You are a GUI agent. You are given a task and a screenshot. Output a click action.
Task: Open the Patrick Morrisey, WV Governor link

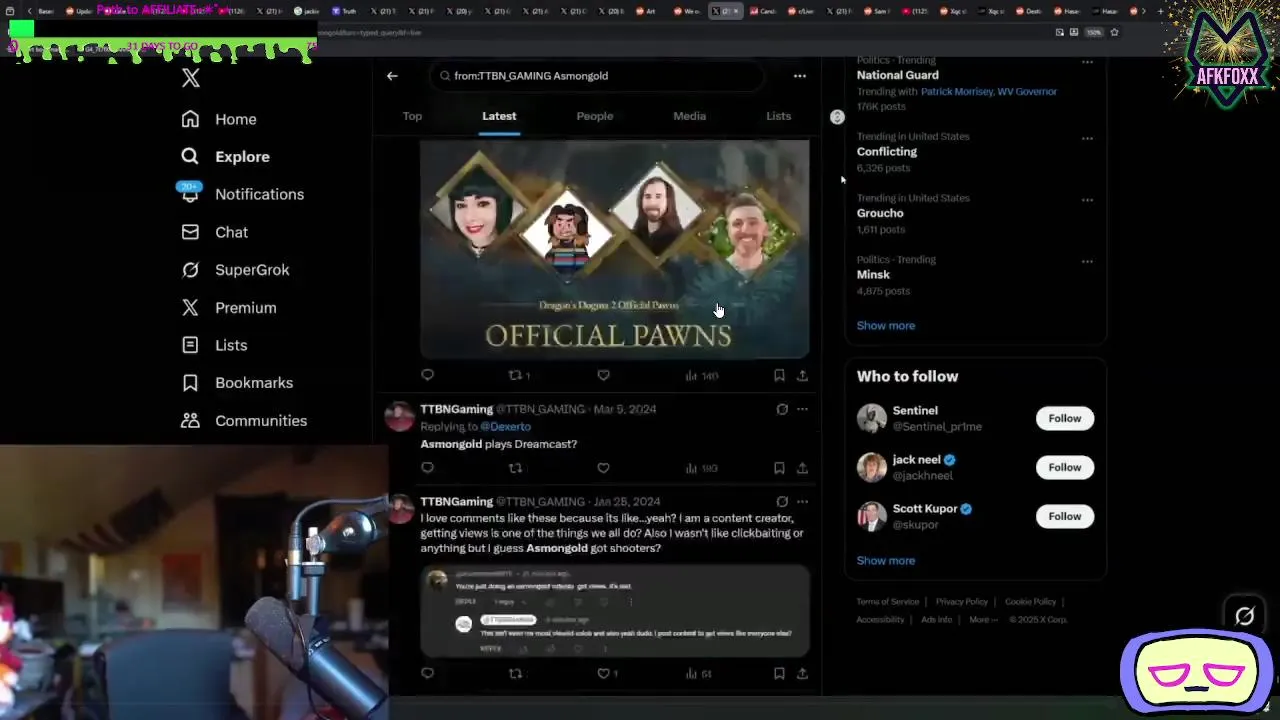[988, 91]
